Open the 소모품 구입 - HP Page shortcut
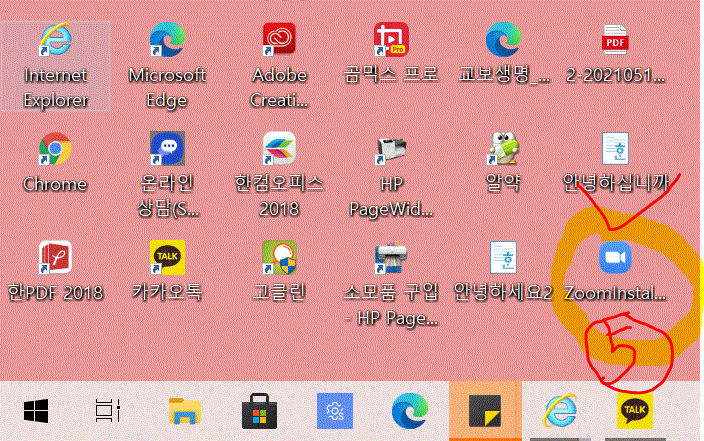This screenshot has height=441, width=704. pos(391,284)
